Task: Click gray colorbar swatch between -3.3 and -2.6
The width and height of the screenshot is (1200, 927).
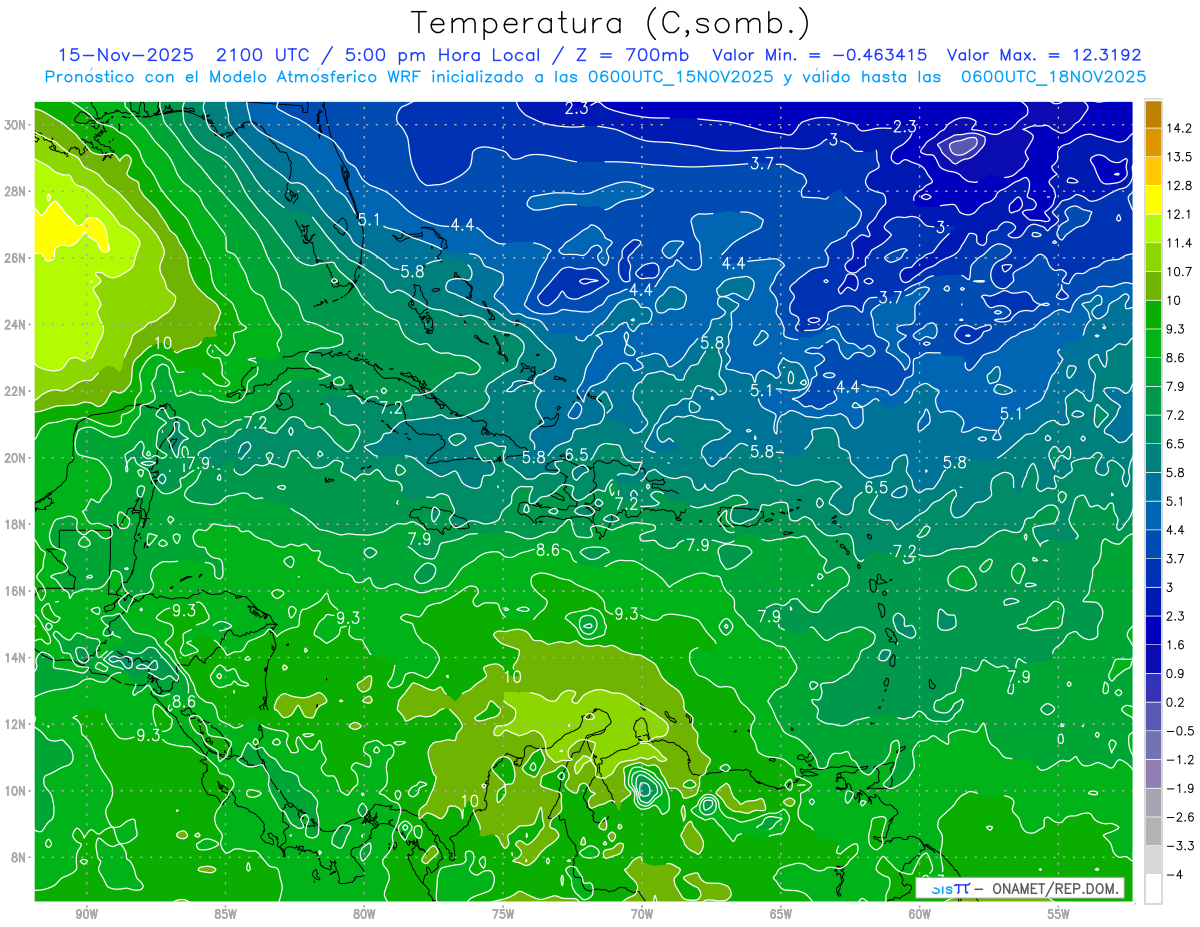Action: point(1153,831)
